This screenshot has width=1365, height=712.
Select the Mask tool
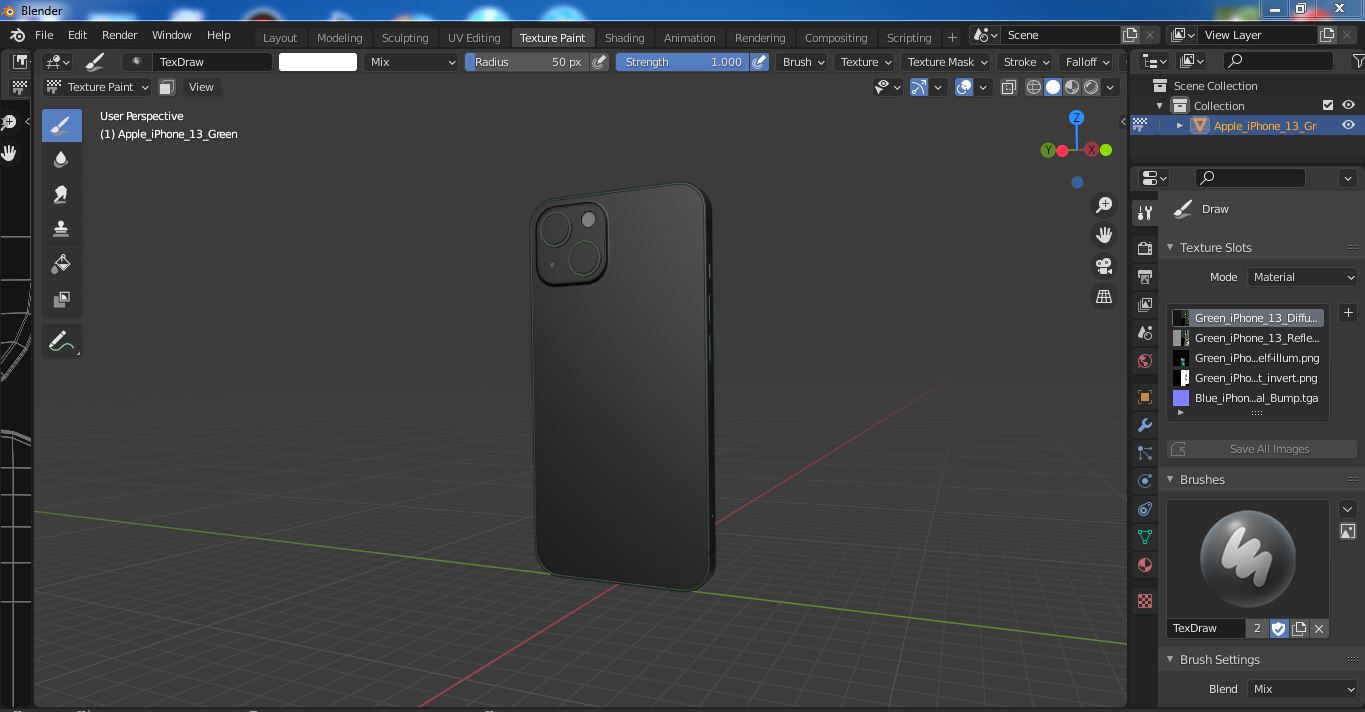click(61, 299)
